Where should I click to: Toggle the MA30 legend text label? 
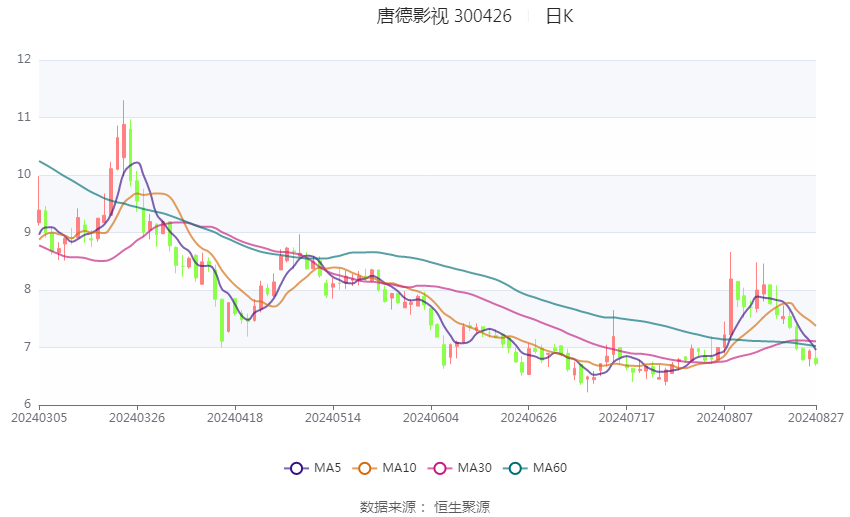472,468
